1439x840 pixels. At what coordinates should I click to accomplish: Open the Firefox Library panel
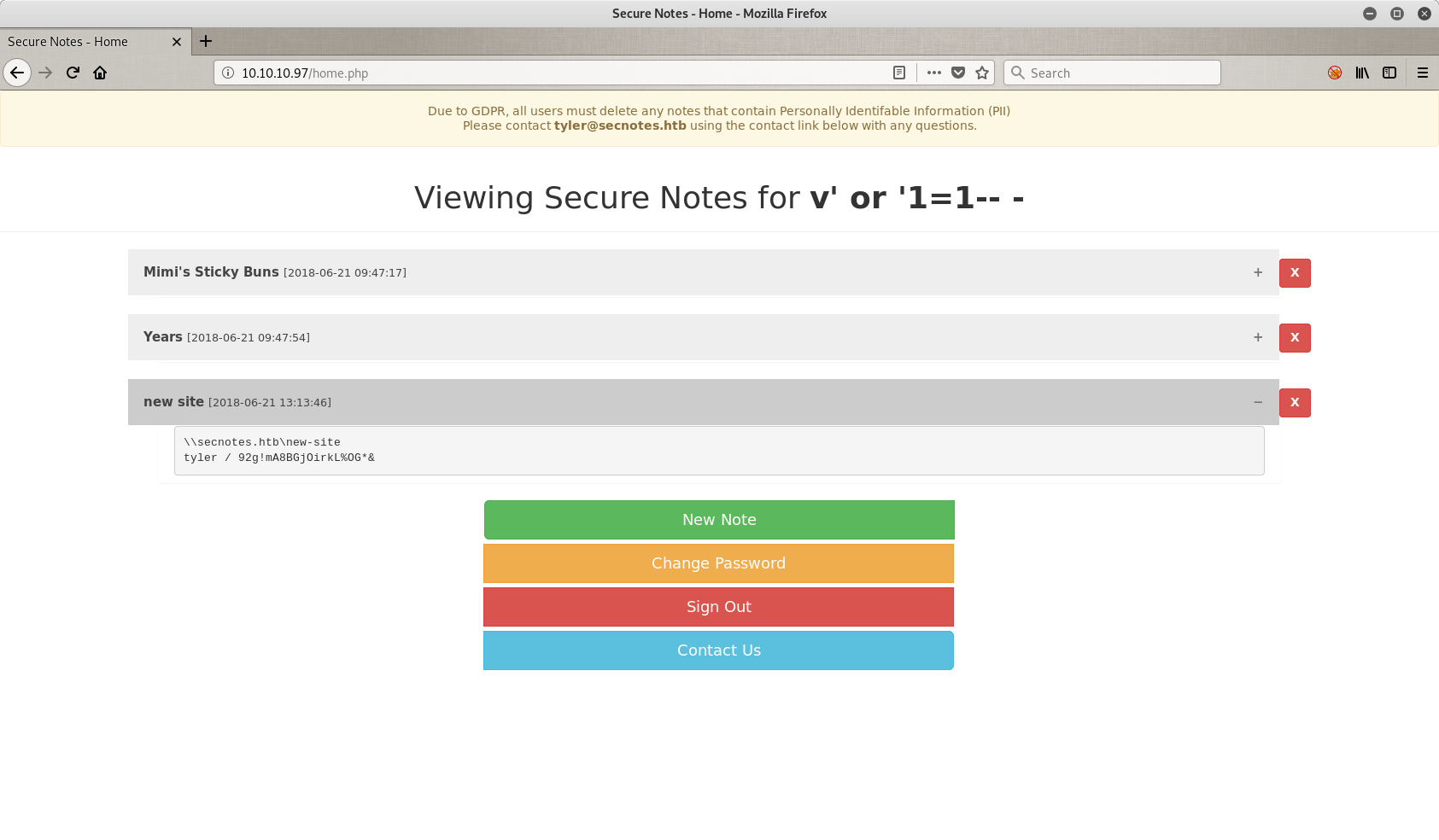pyautogui.click(x=1362, y=73)
